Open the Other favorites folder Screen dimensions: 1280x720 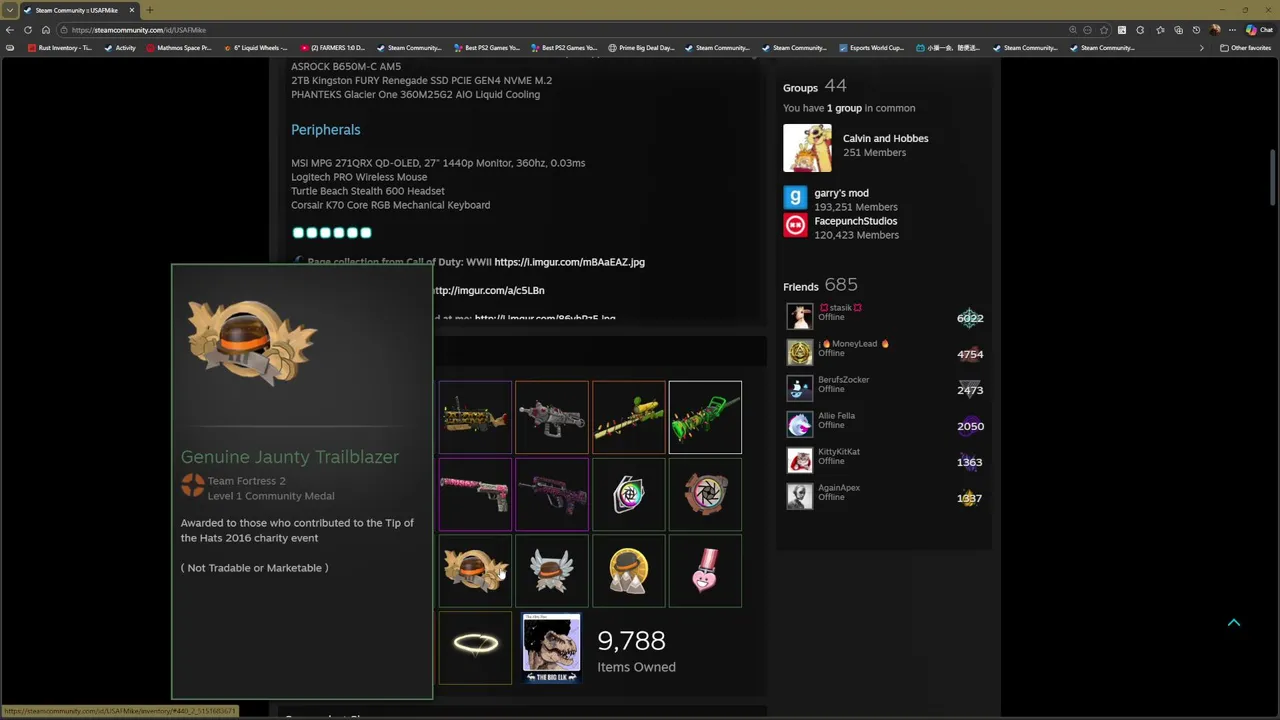pyautogui.click(x=1245, y=48)
